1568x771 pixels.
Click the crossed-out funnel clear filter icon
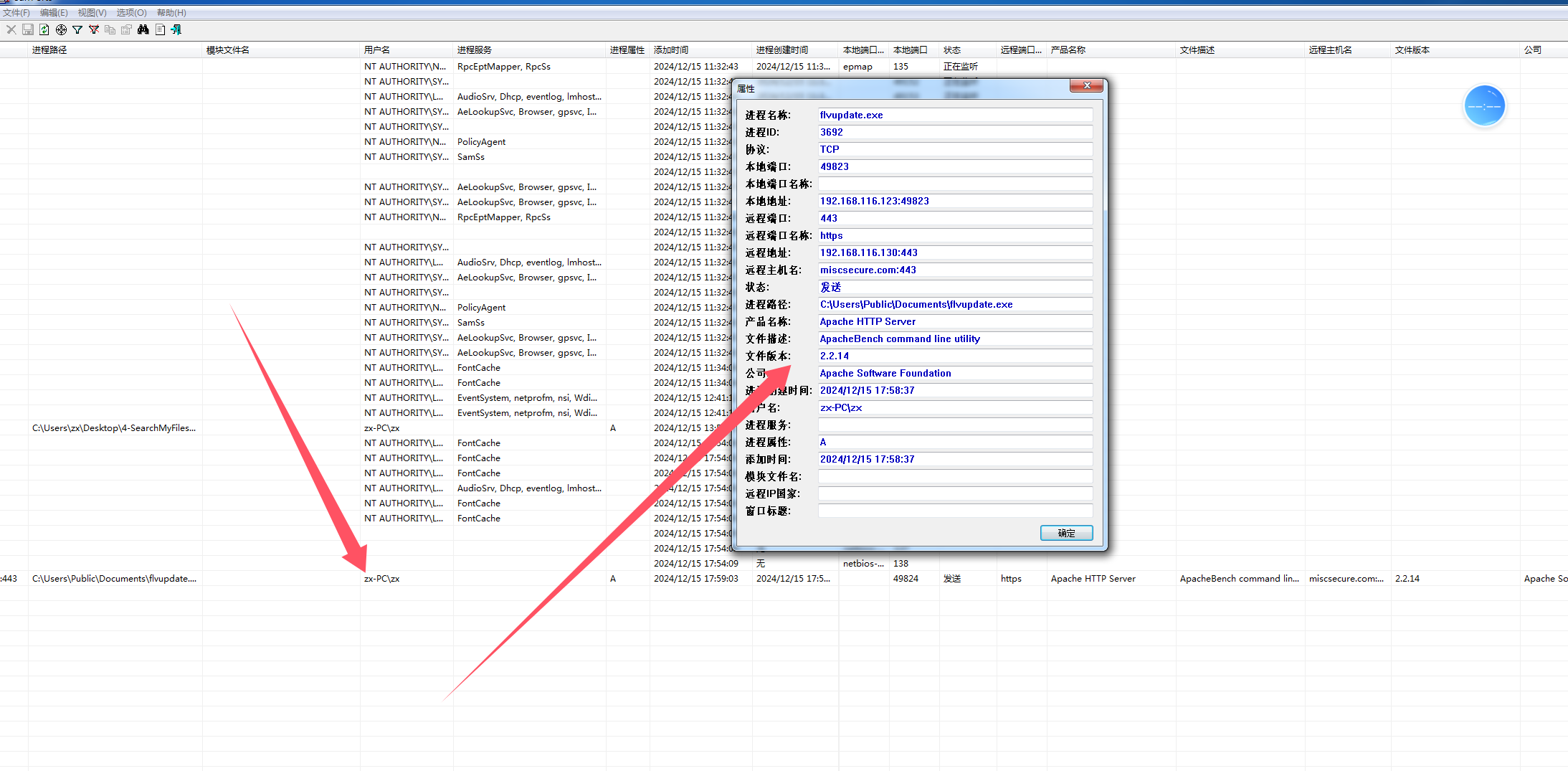pos(94,29)
